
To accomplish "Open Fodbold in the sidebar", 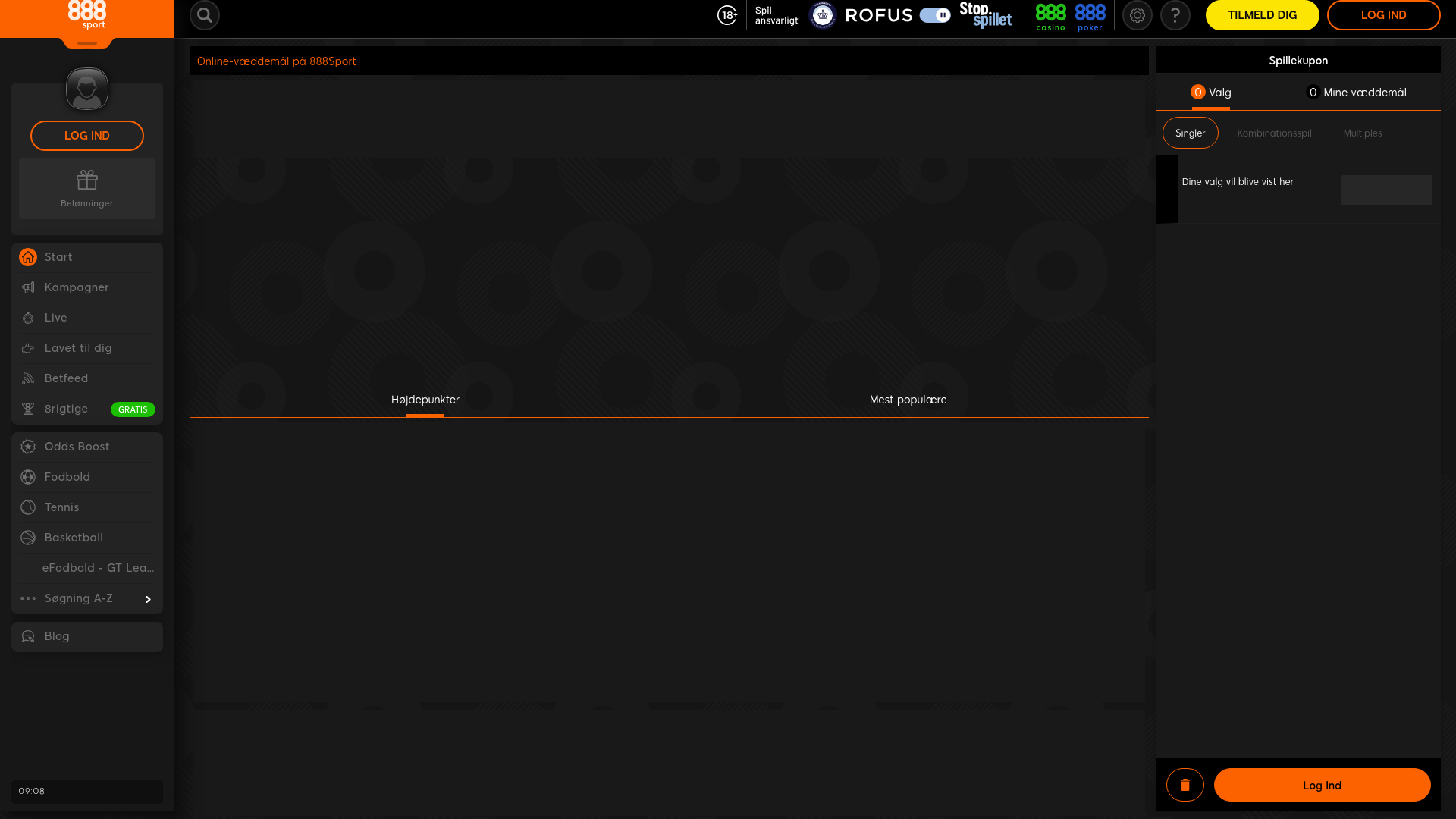I will click(67, 477).
